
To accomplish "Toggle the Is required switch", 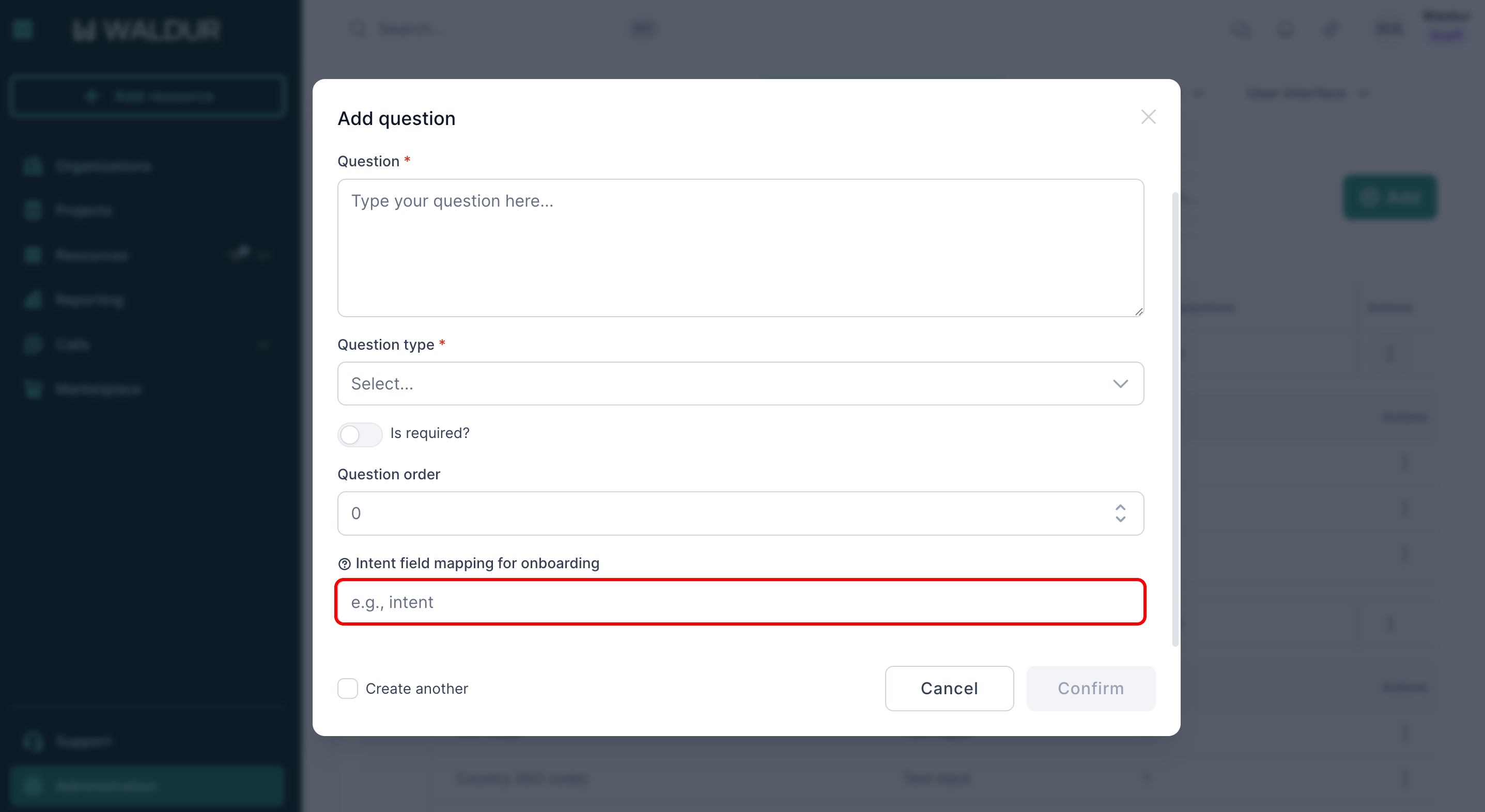I will click(360, 434).
